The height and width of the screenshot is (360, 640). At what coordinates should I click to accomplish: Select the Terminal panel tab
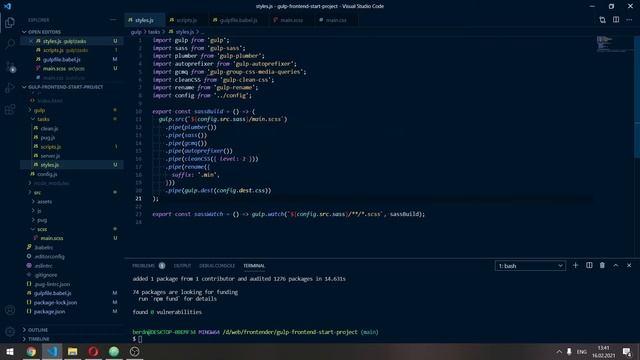coord(254,266)
